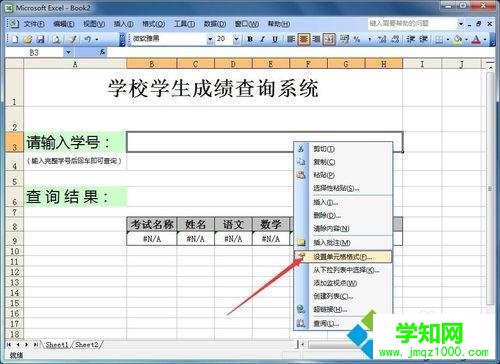Click the Save floppy disk icon
This screenshot has width=500, height=364.
coord(40,39)
